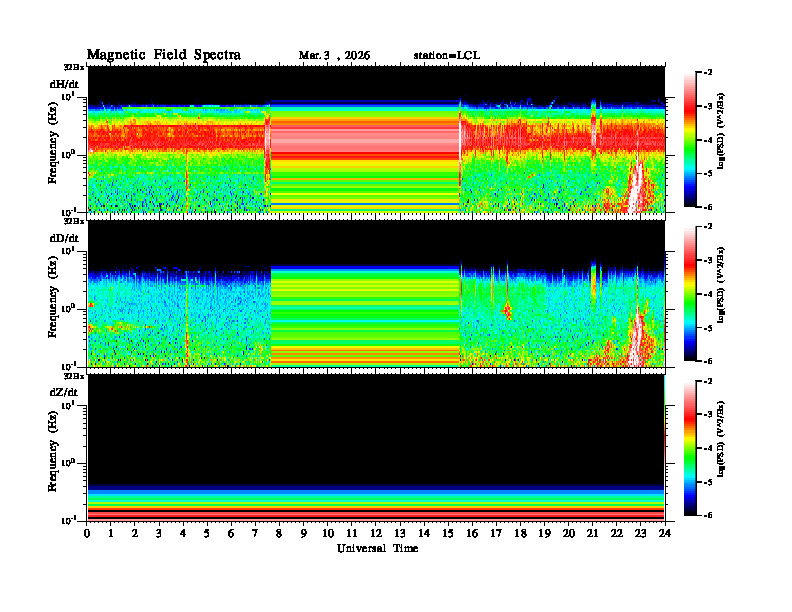This screenshot has width=792, height=612.
Task: Click hour '14' on the time axis
Action: (424, 534)
